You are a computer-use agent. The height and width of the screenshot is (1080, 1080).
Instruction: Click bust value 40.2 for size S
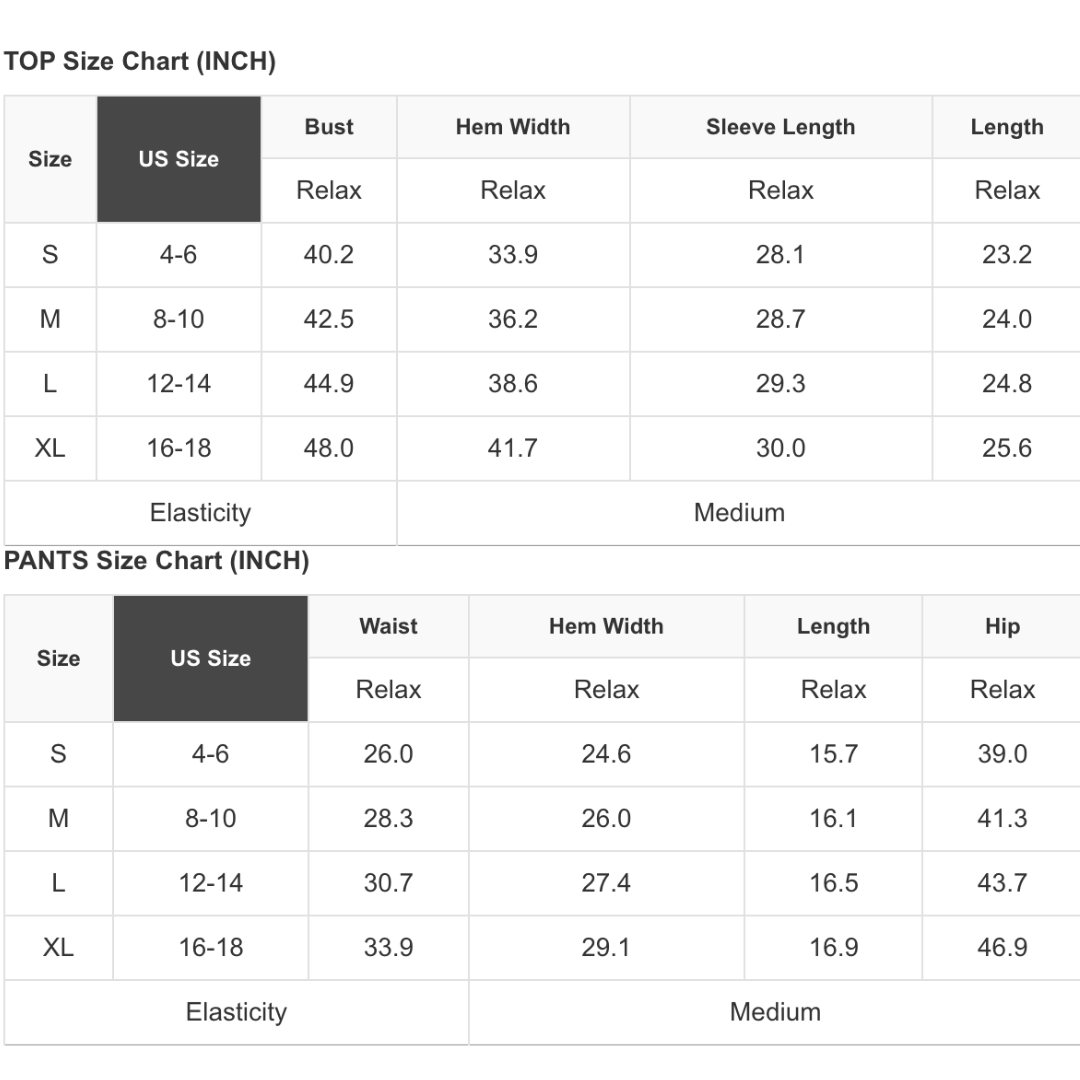coord(329,255)
